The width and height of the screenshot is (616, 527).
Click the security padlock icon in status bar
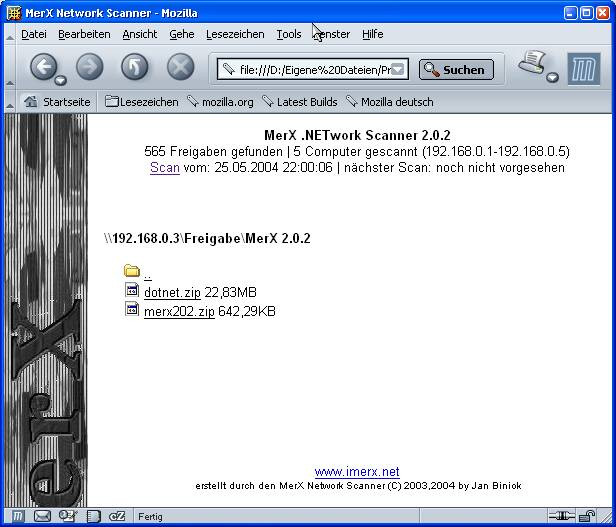click(587, 515)
